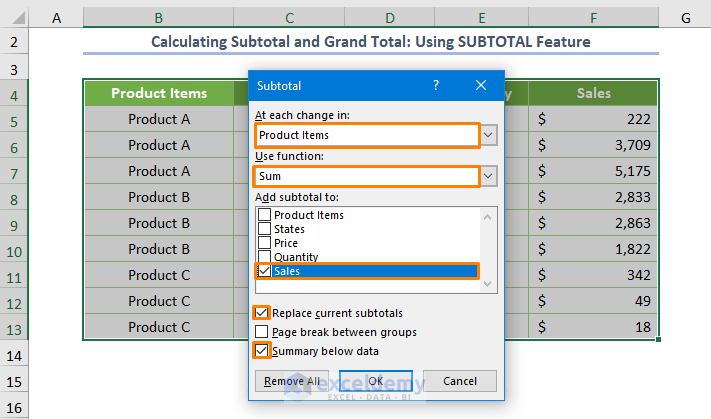Open the 'Use function' dropdown arrow
The image size is (711, 419).
(488, 176)
